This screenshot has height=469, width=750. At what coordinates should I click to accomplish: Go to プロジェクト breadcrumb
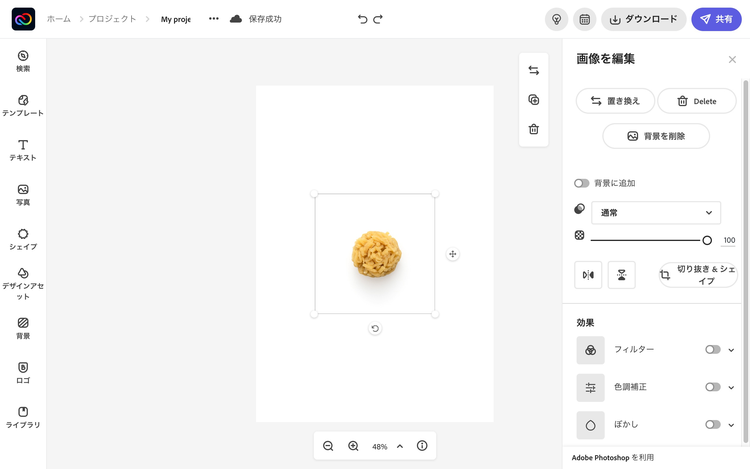(x=112, y=19)
